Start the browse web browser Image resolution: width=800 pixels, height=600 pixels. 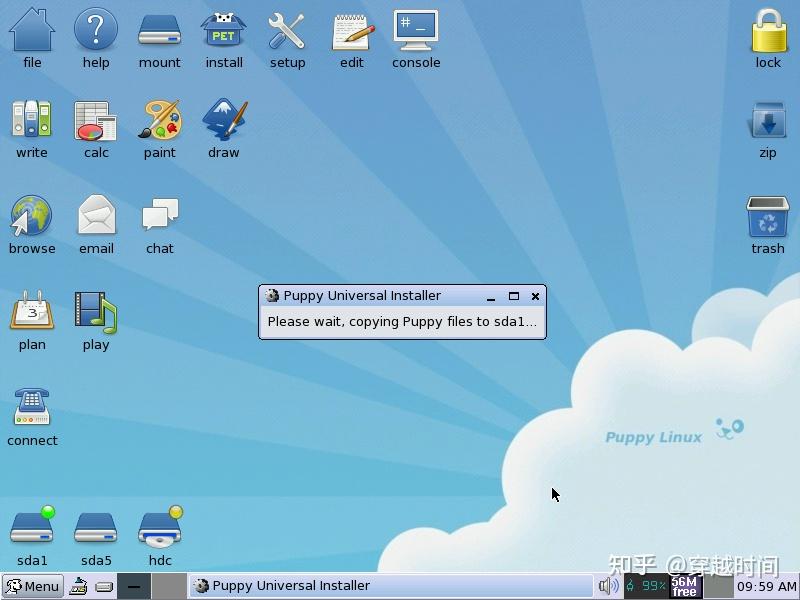pos(32,216)
